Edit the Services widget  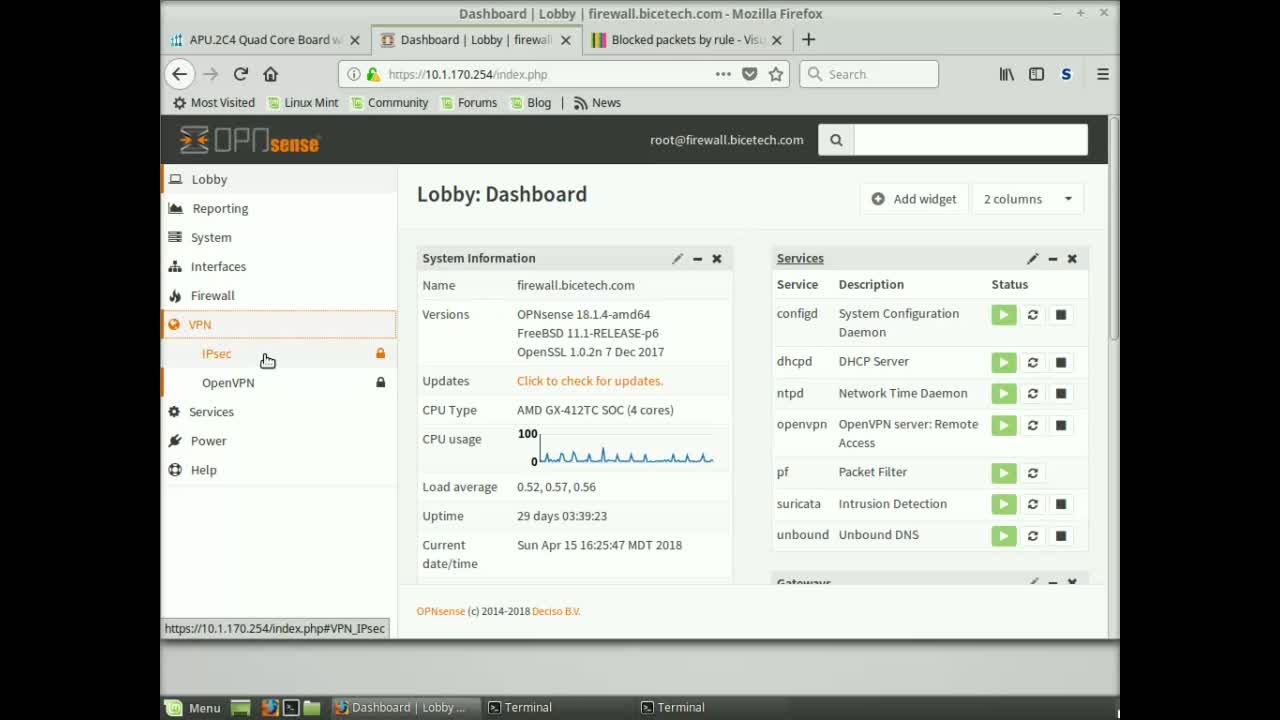1032,258
